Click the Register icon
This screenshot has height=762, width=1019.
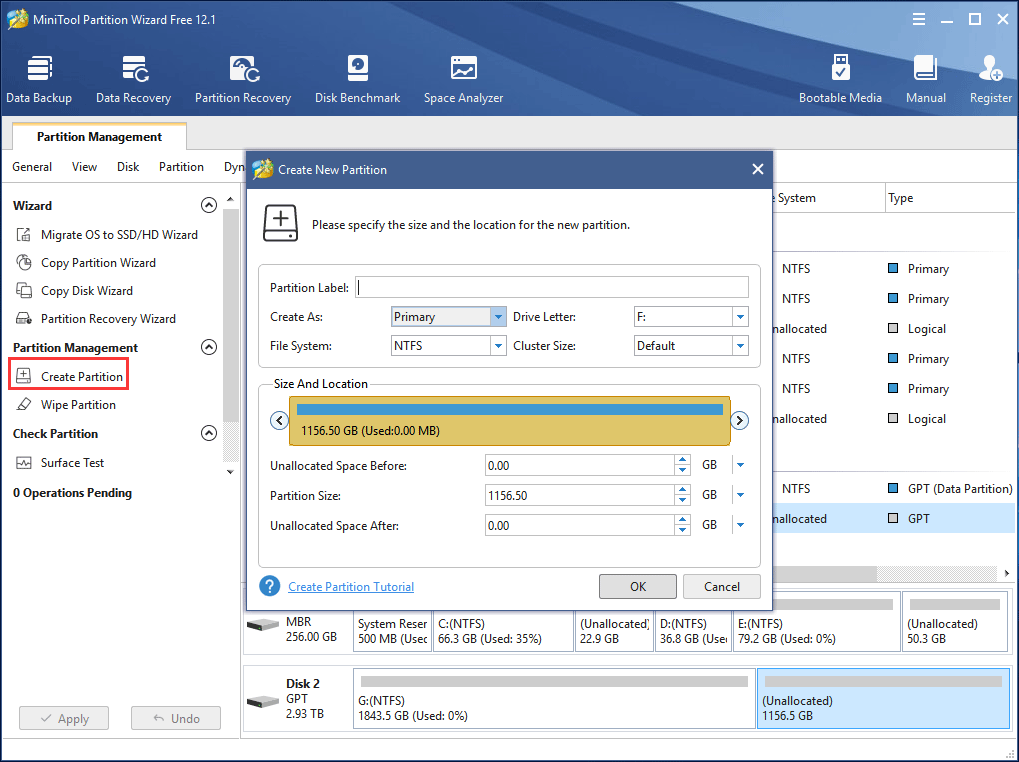click(x=990, y=78)
